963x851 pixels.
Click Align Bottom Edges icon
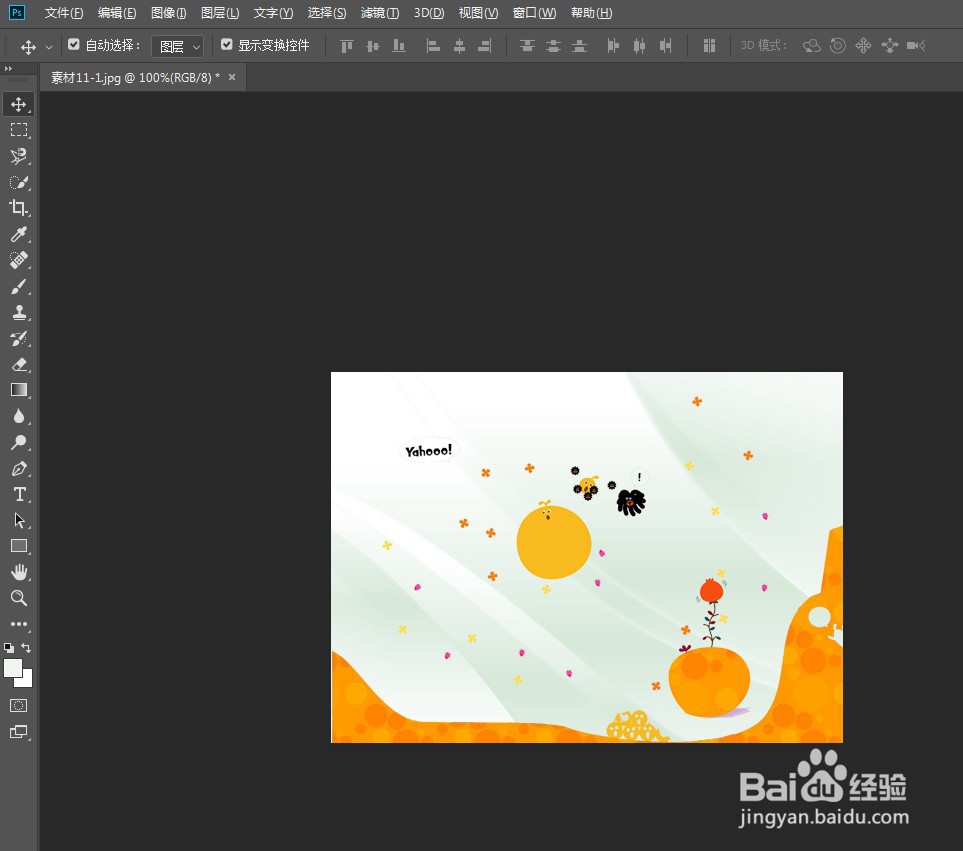tap(399, 46)
